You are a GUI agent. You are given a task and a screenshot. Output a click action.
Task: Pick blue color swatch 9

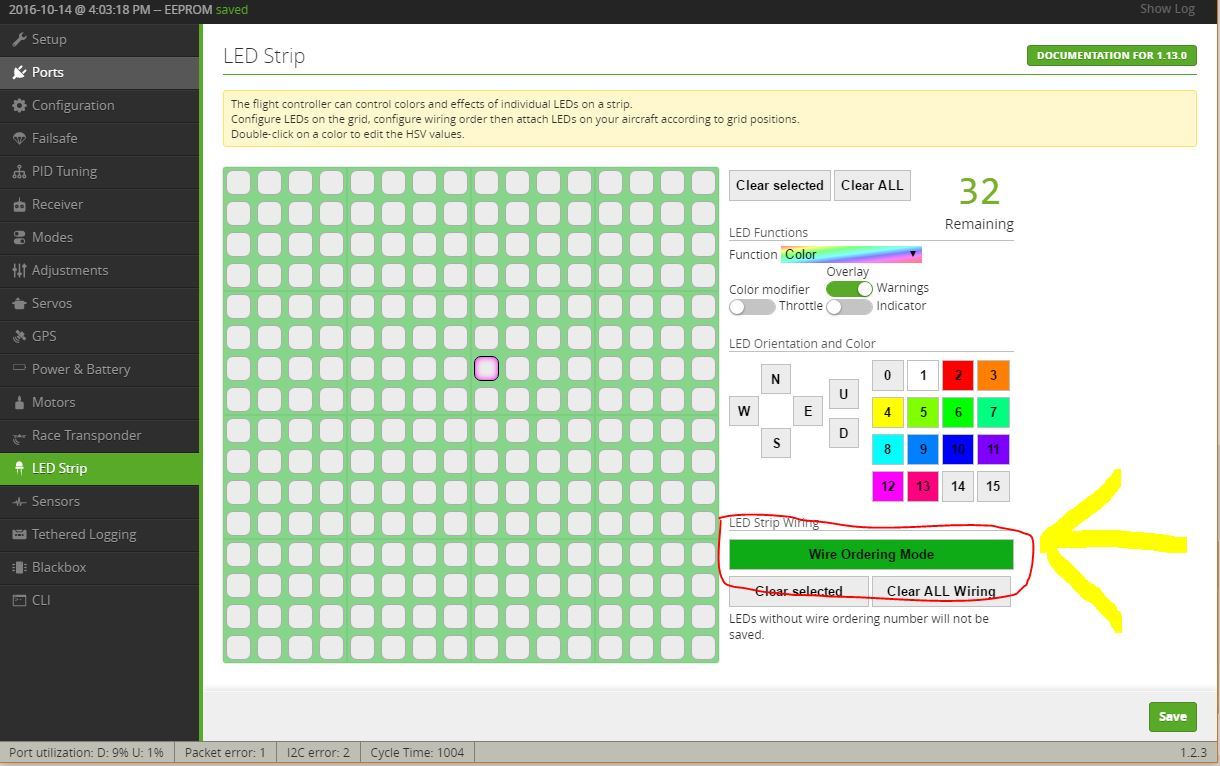point(922,449)
